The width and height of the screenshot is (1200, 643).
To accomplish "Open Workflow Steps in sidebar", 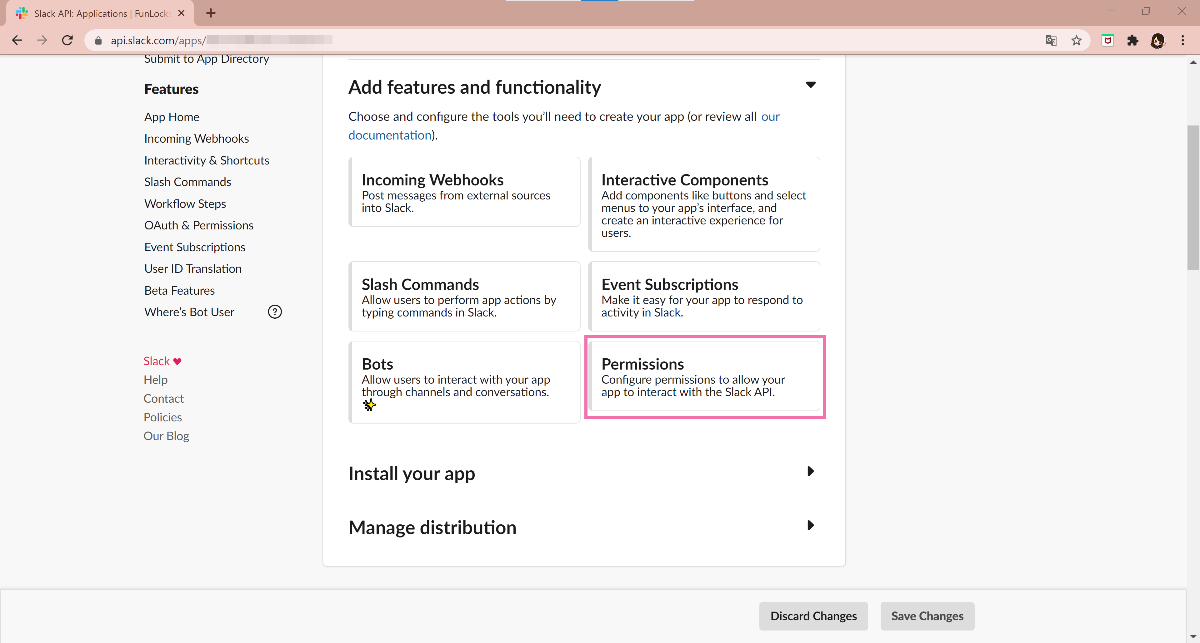I will coord(185,204).
